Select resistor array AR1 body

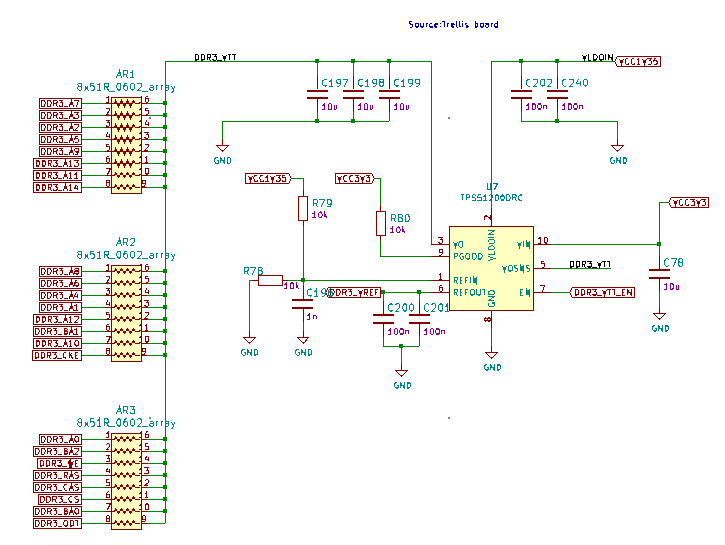125,143
